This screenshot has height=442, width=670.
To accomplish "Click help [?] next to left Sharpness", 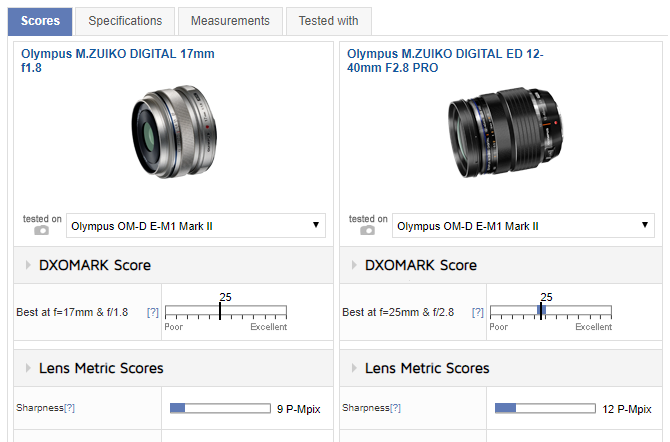I will [x=70, y=408].
